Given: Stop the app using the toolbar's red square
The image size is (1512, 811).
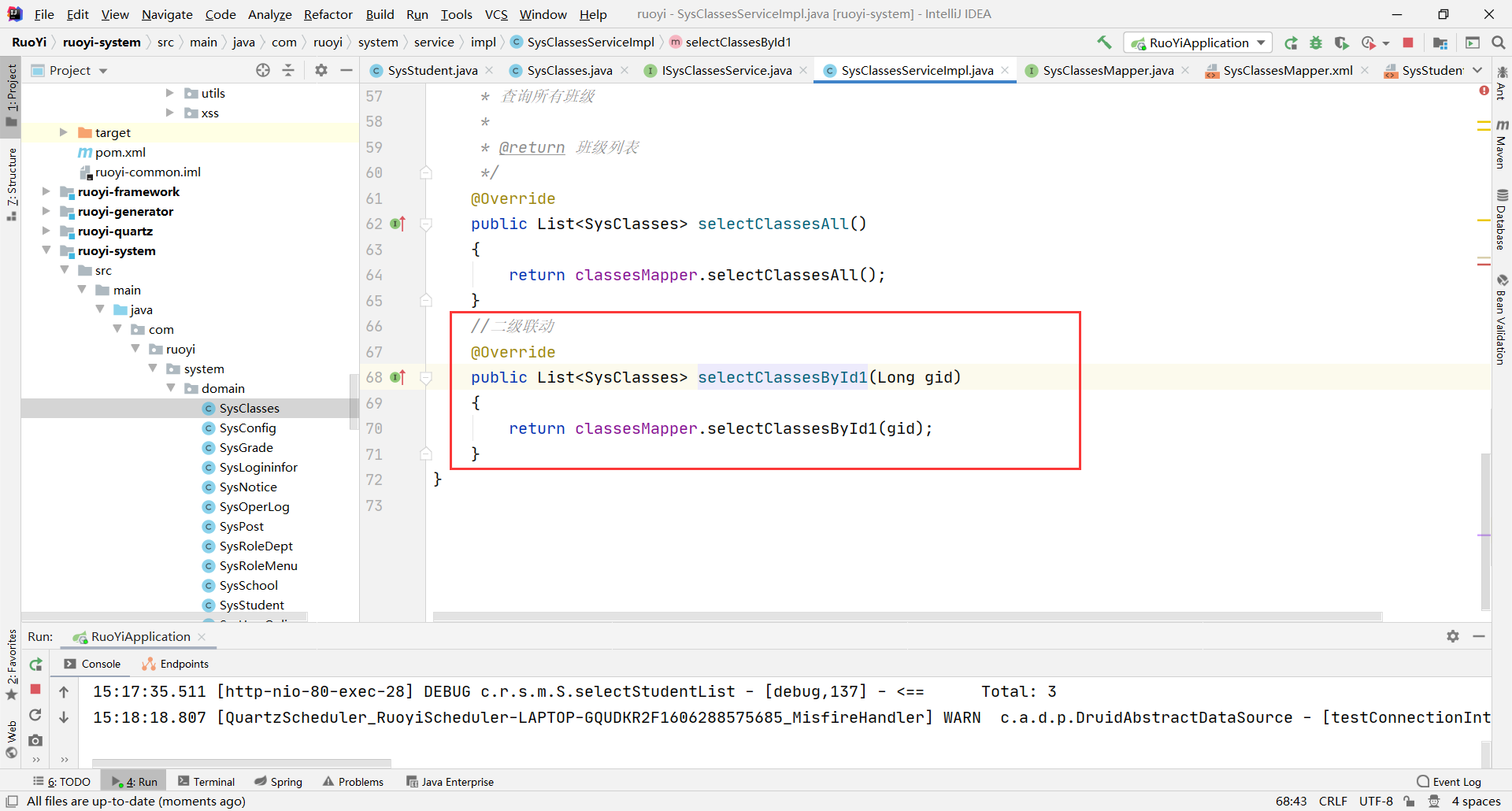Looking at the screenshot, I should (x=1408, y=43).
